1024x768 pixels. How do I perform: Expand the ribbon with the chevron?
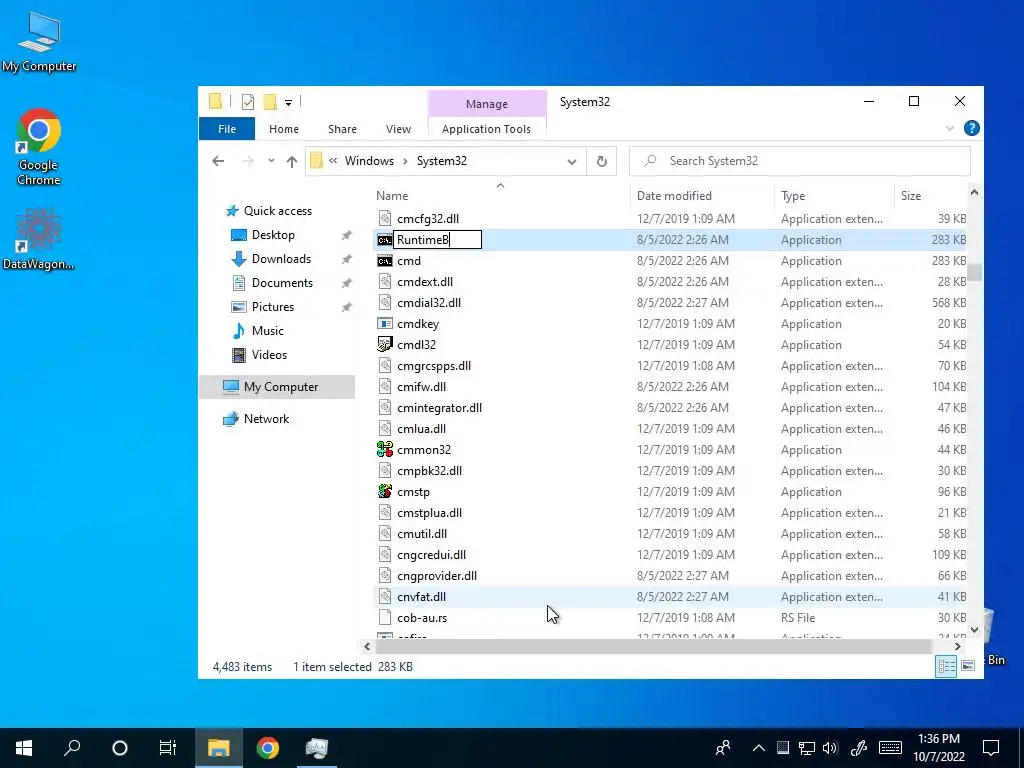click(950, 129)
